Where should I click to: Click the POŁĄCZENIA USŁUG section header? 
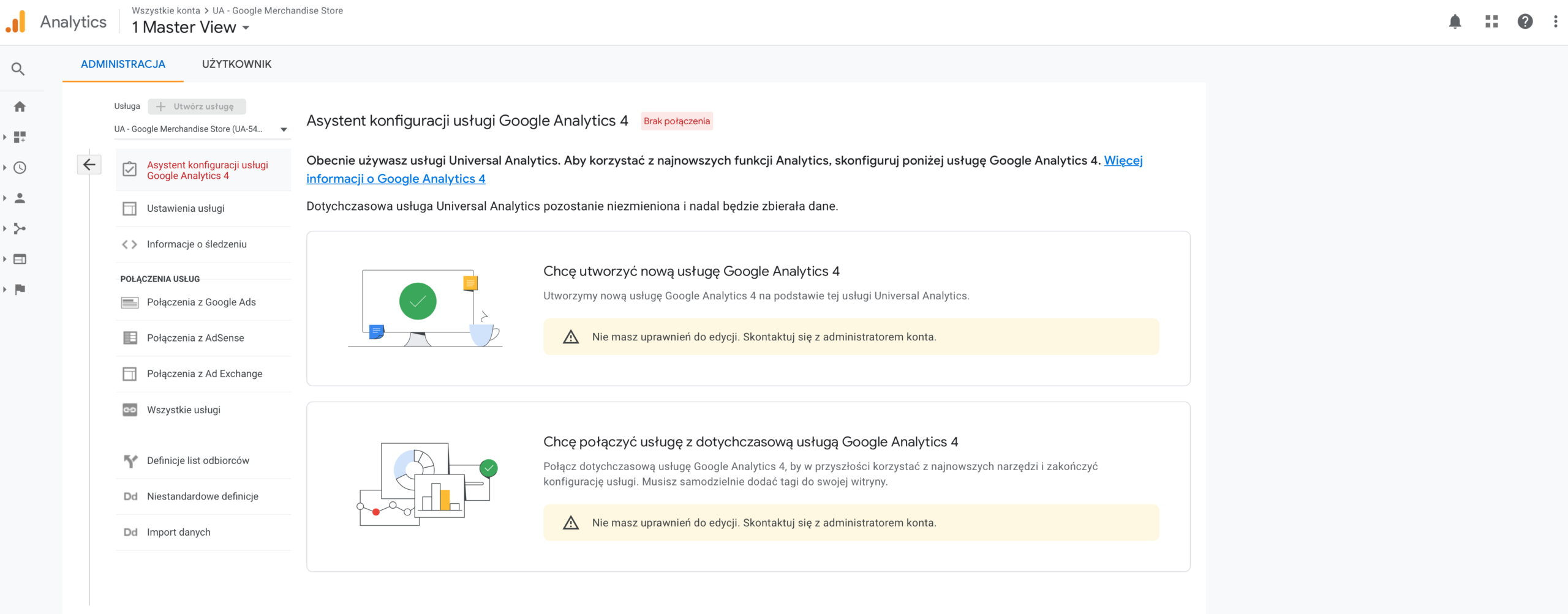160,279
